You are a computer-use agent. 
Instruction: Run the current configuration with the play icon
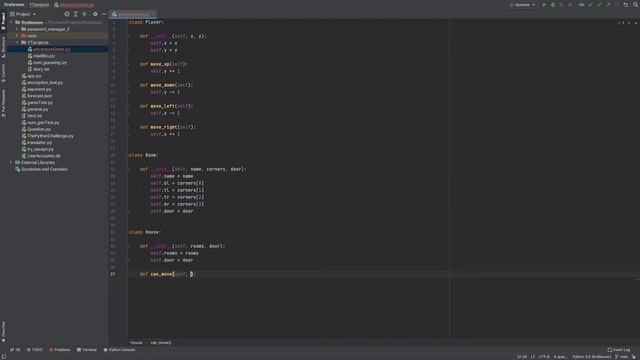[x=544, y=5]
